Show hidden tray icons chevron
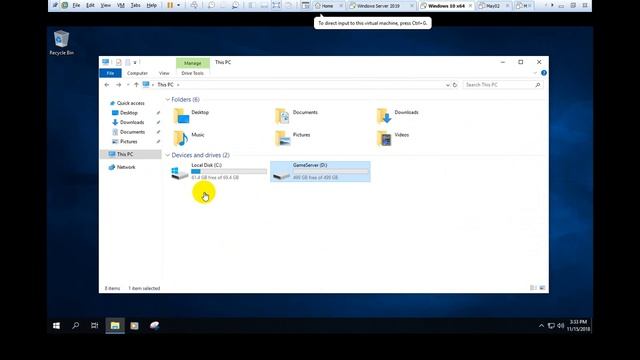The image size is (640, 360). pyautogui.click(x=541, y=325)
